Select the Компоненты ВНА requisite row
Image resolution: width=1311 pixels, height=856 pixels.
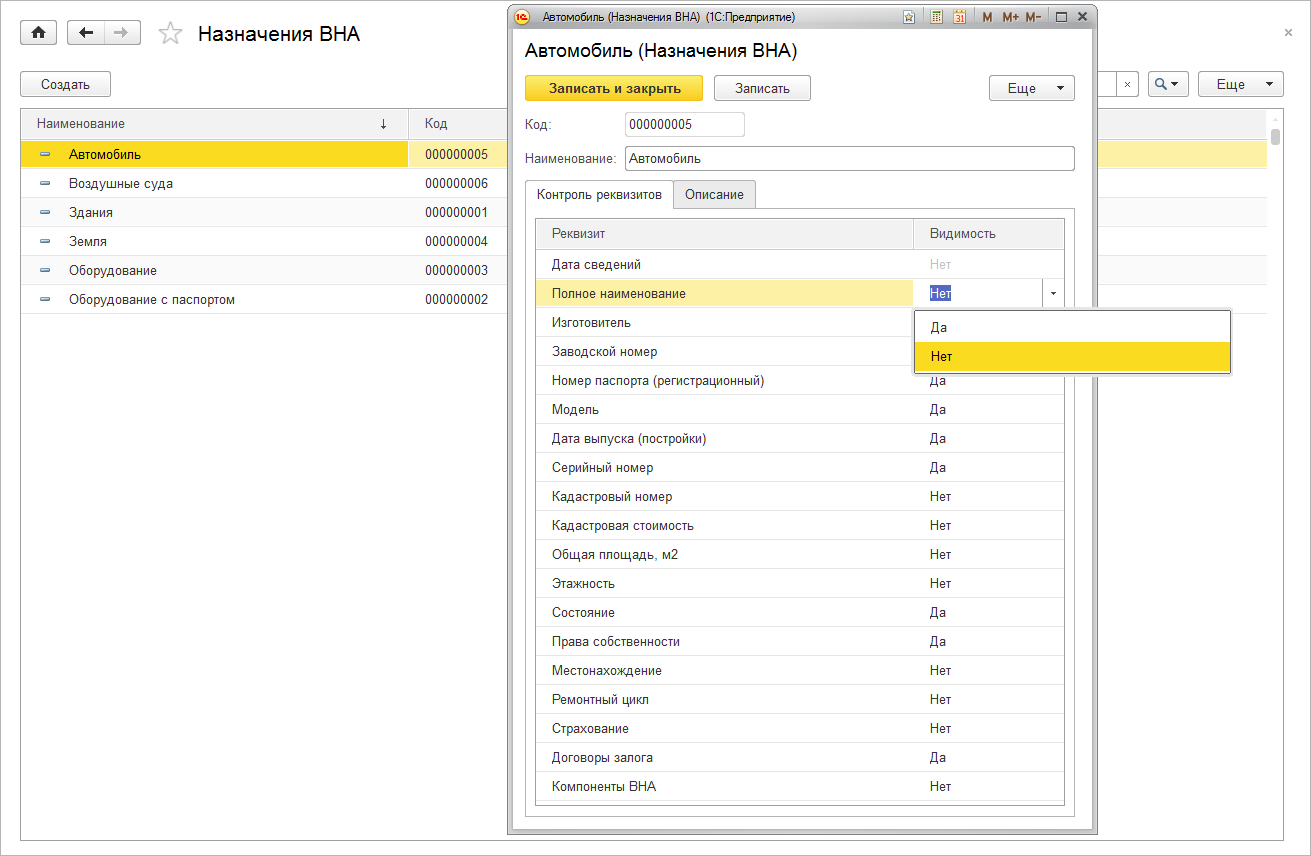click(x=800, y=787)
